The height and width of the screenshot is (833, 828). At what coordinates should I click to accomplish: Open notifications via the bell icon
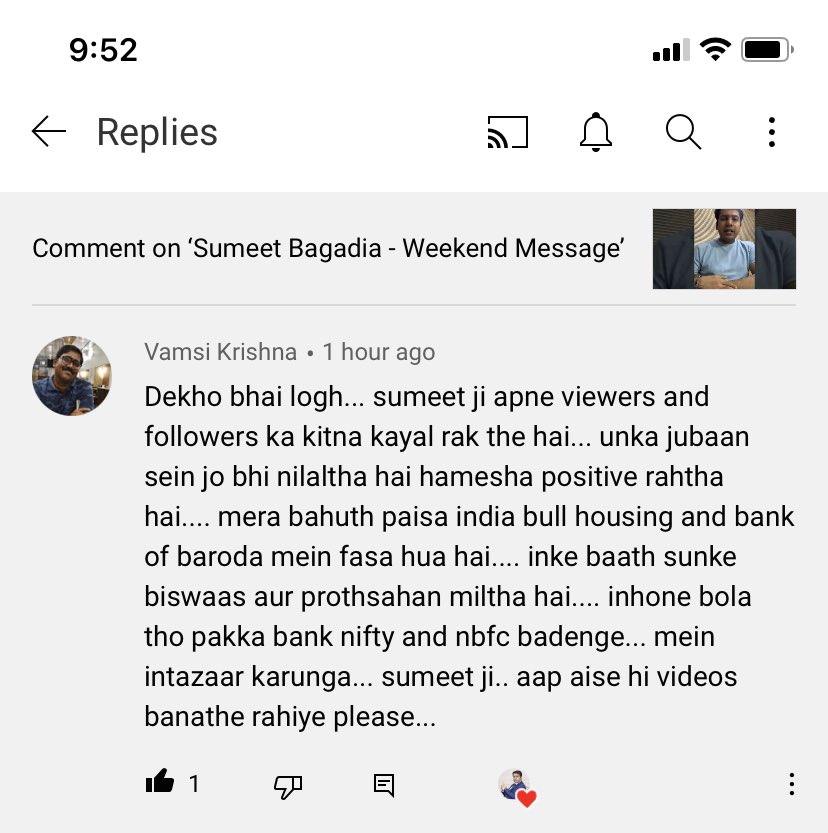click(595, 132)
